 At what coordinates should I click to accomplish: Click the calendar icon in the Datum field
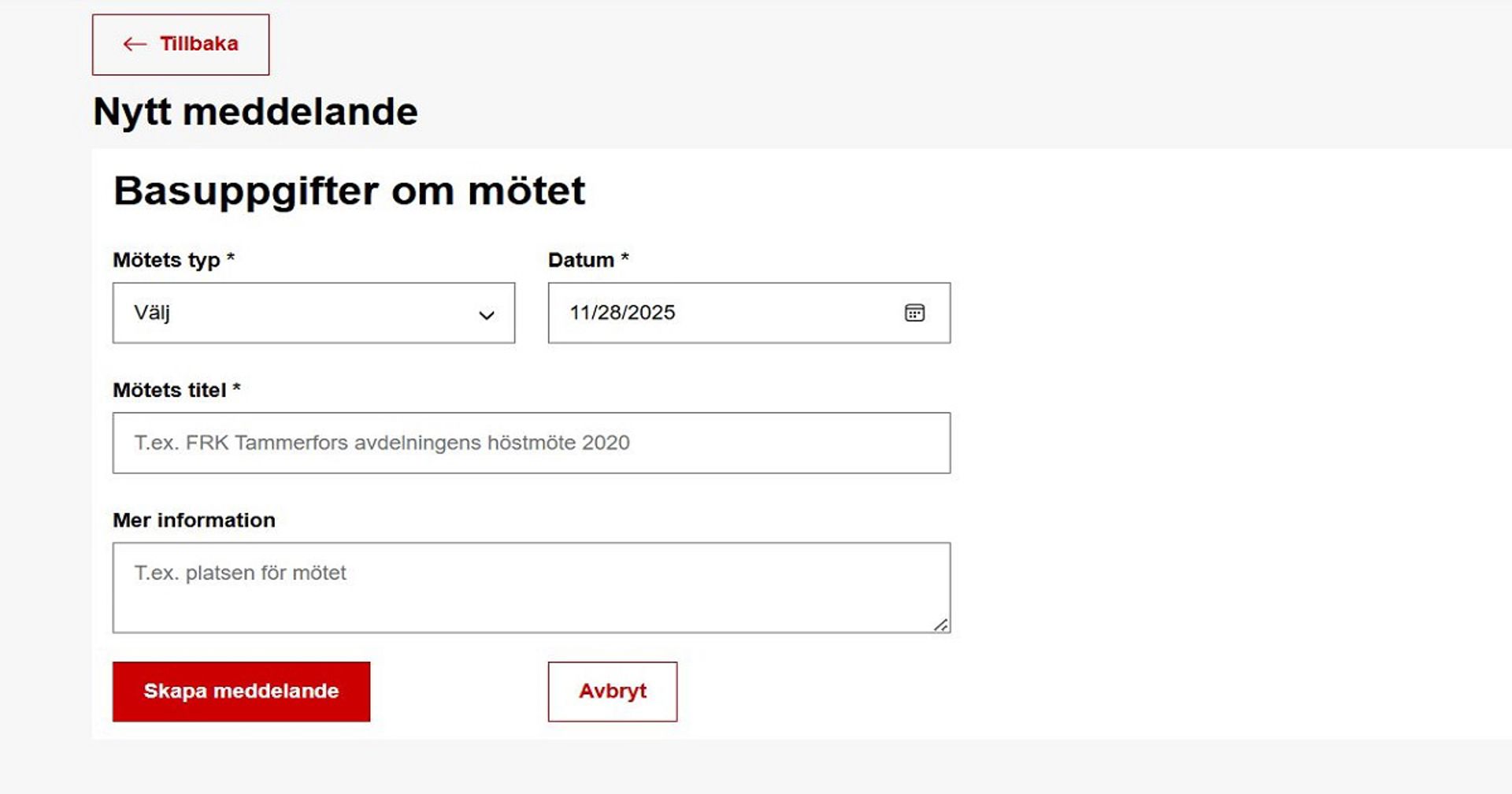pos(914,313)
